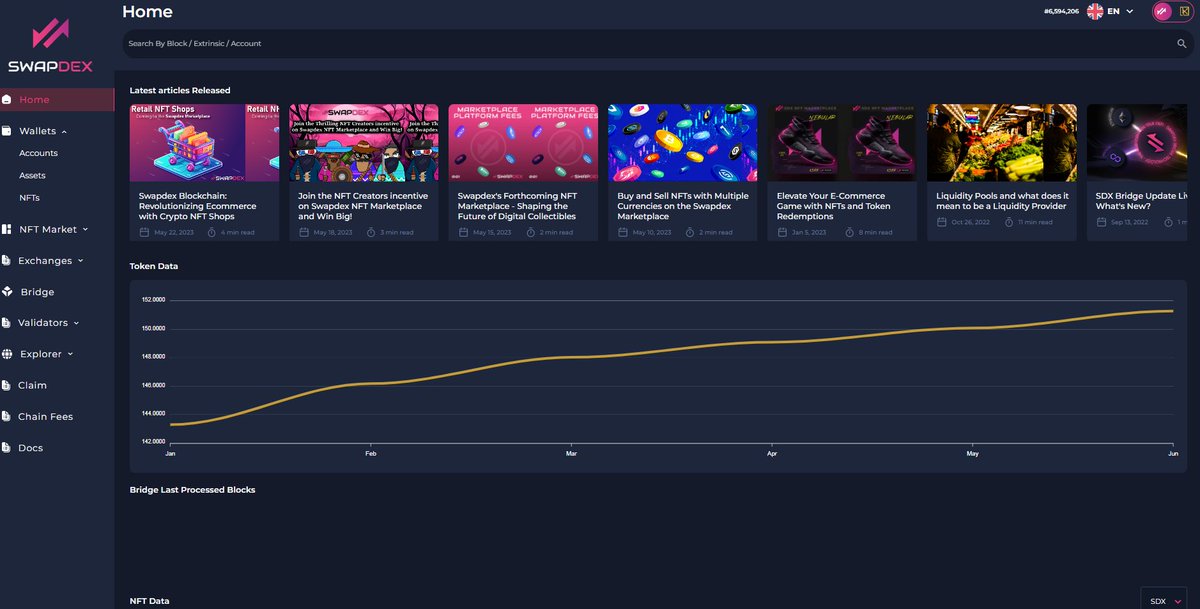Click the Claim sidebar icon
Screen dimensions: 1200x609
click(x=7, y=385)
